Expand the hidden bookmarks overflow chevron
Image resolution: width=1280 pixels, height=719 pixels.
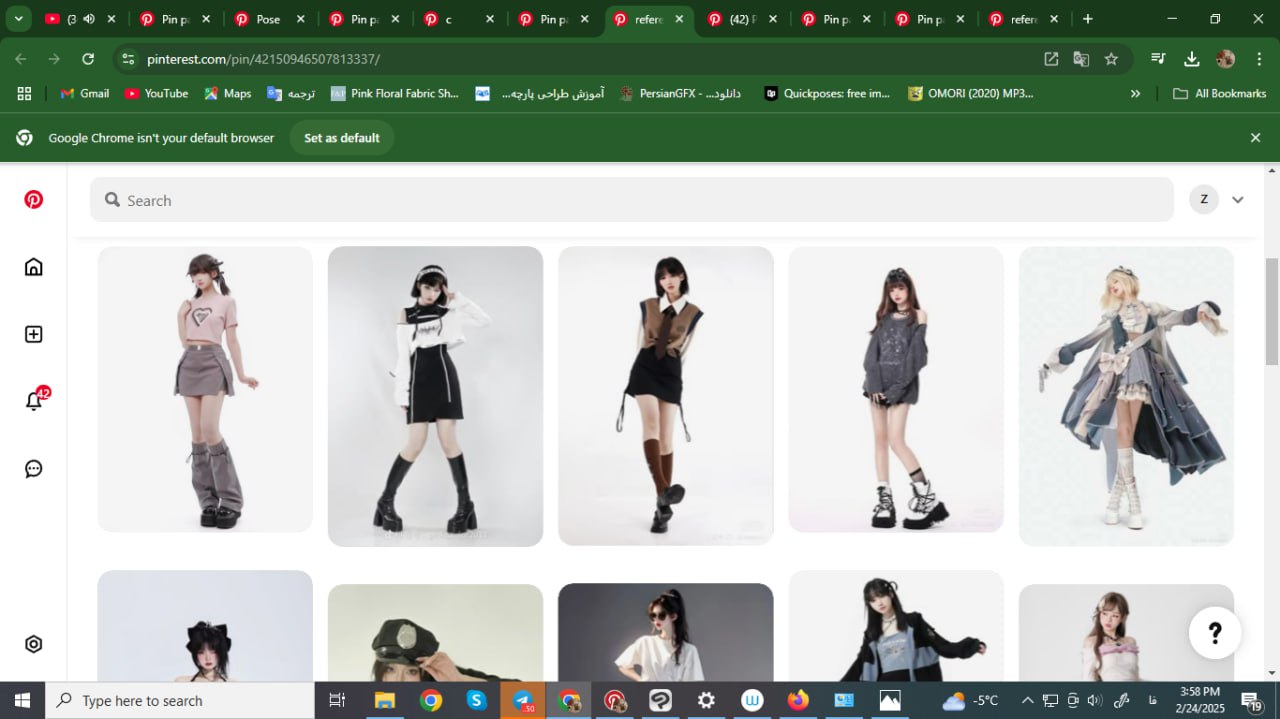coord(1135,93)
